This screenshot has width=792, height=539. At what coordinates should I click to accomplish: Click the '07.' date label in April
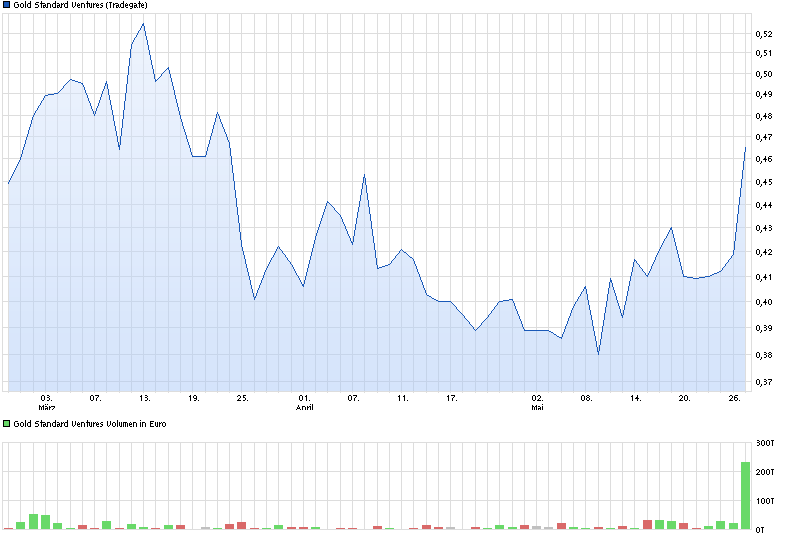353,398
